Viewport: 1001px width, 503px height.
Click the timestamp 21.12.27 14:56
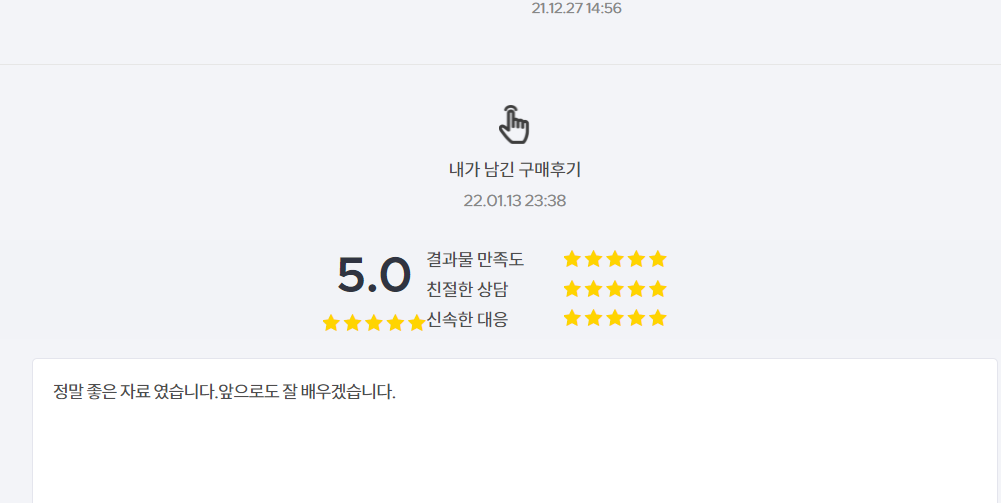pyautogui.click(x=576, y=8)
